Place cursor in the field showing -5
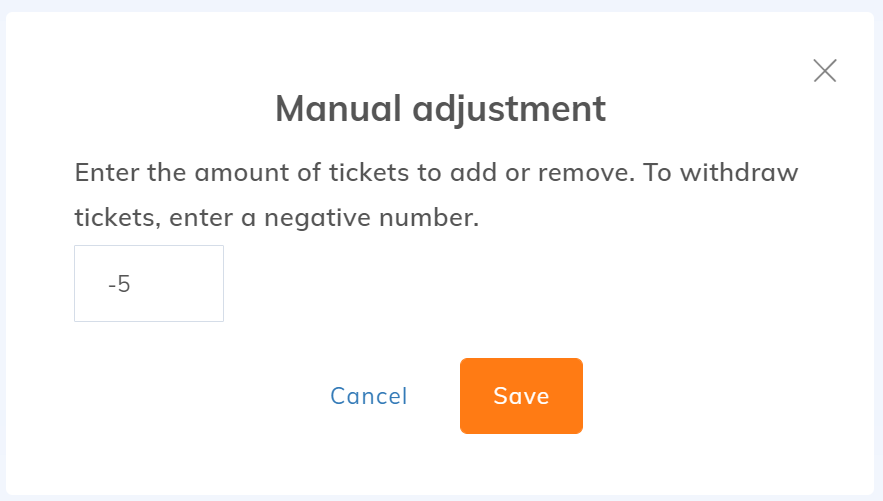 (149, 283)
